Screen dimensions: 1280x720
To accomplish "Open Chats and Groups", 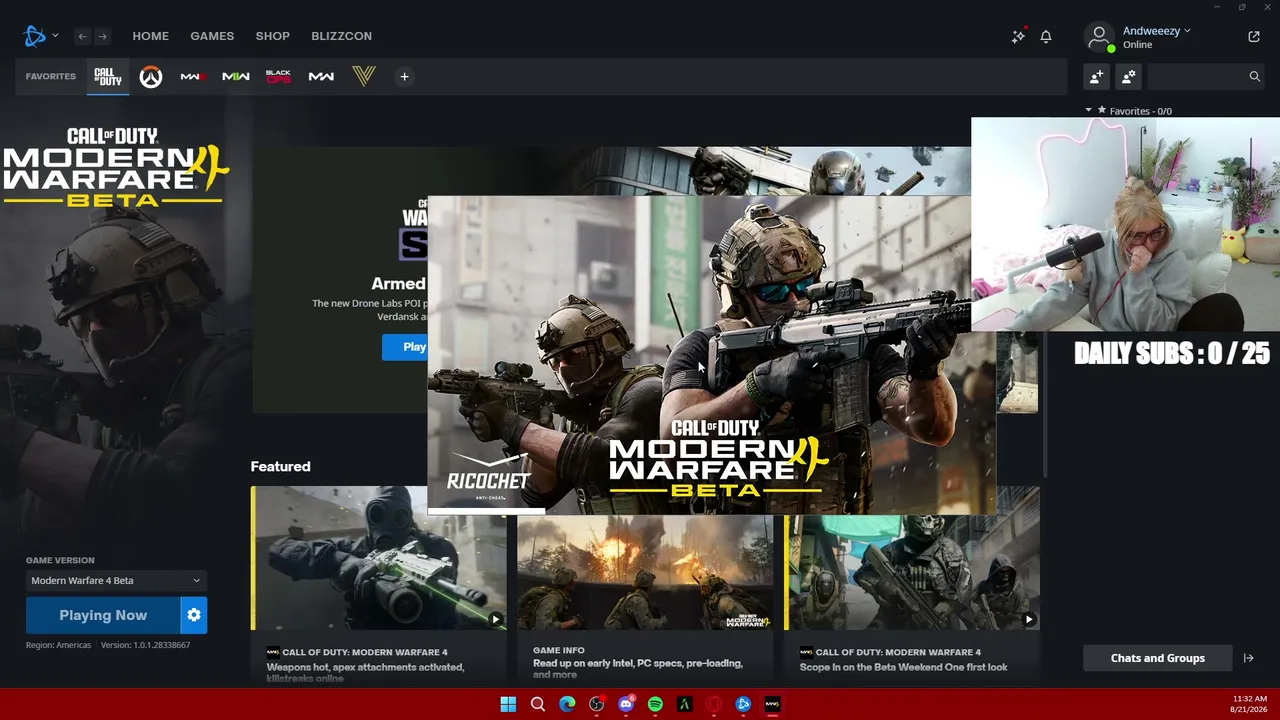I will 1158,658.
